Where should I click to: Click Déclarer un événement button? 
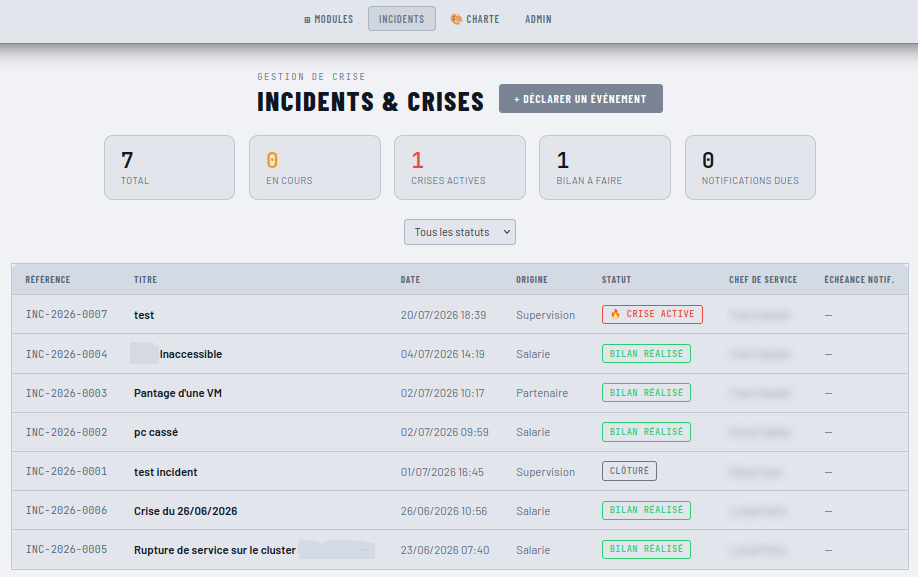pyautogui.click(x=581, y=99)
